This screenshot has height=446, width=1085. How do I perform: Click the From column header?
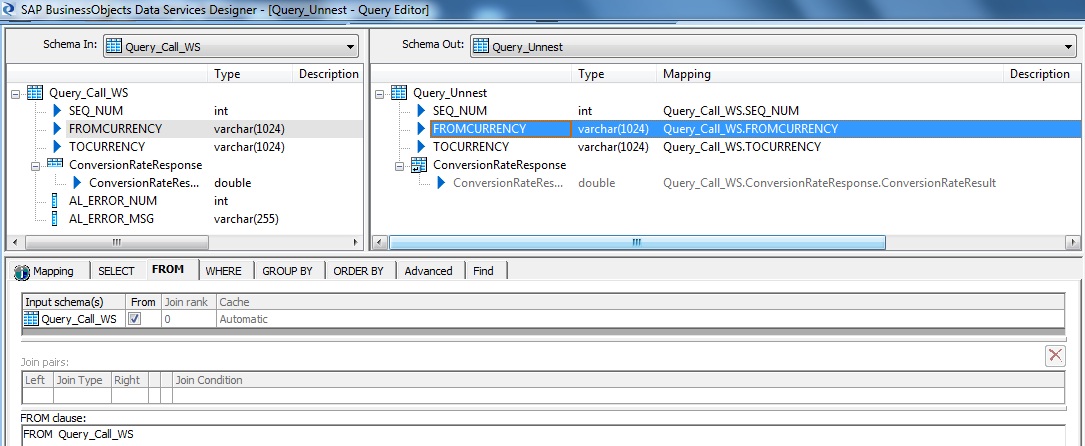[143, 302]
